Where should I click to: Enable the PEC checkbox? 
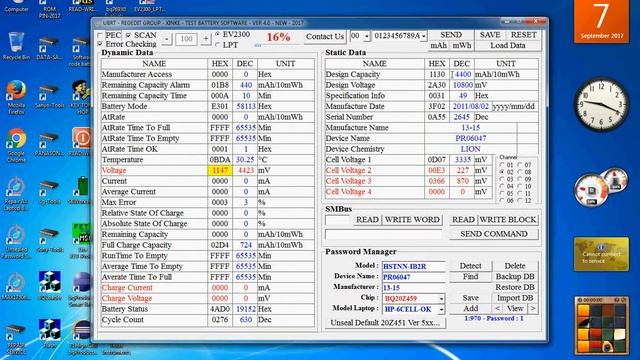[x=100, y=36]
